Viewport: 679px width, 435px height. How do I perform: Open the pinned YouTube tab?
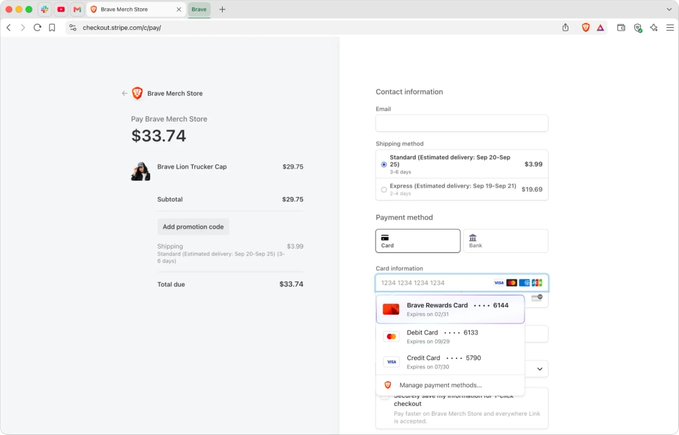click(x=61, y=9)
